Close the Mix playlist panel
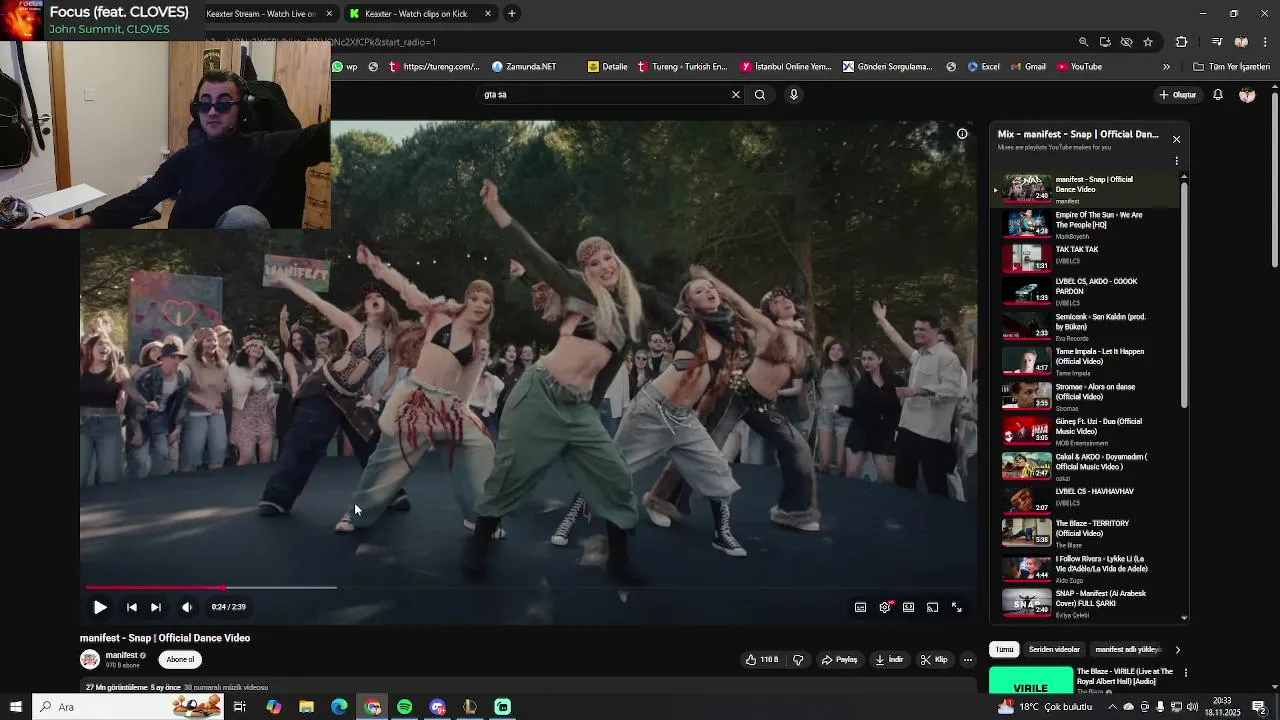Screen dimensions: 1280x720 click(1176, 139)
